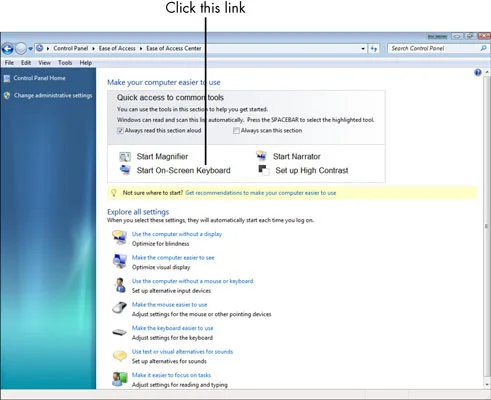491x400 pixels.
Task: Click the Back navigation arrow button
Action: pos(7,49)
